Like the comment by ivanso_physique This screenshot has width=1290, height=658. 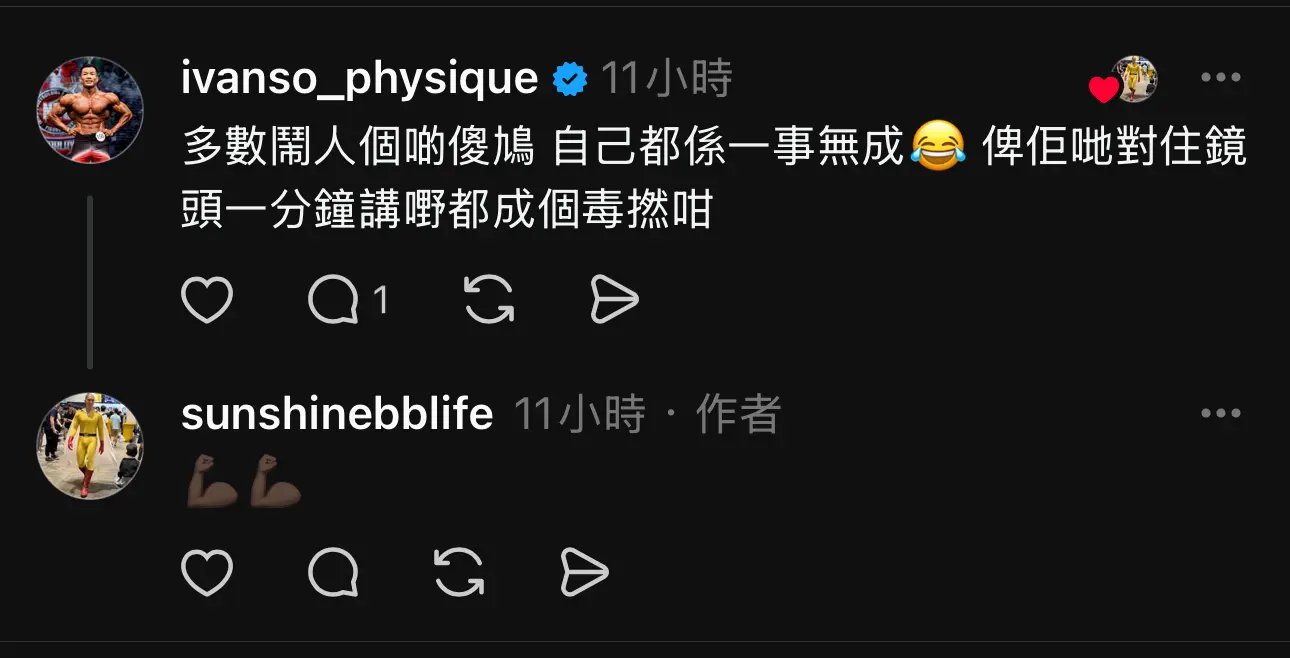(207, 300)
